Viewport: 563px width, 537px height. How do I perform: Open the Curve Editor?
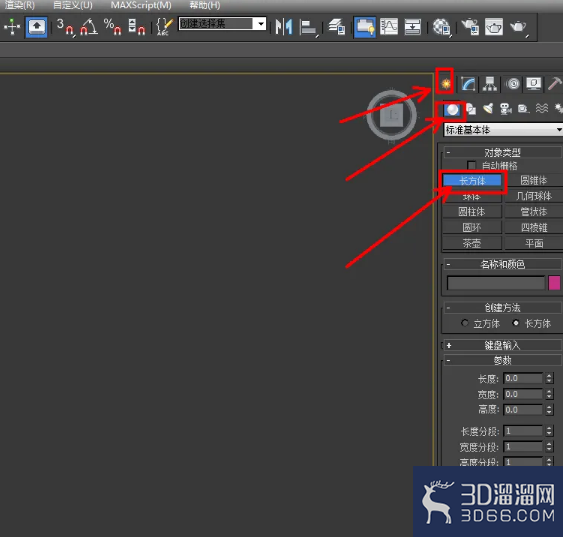click(x=389, y=27)
